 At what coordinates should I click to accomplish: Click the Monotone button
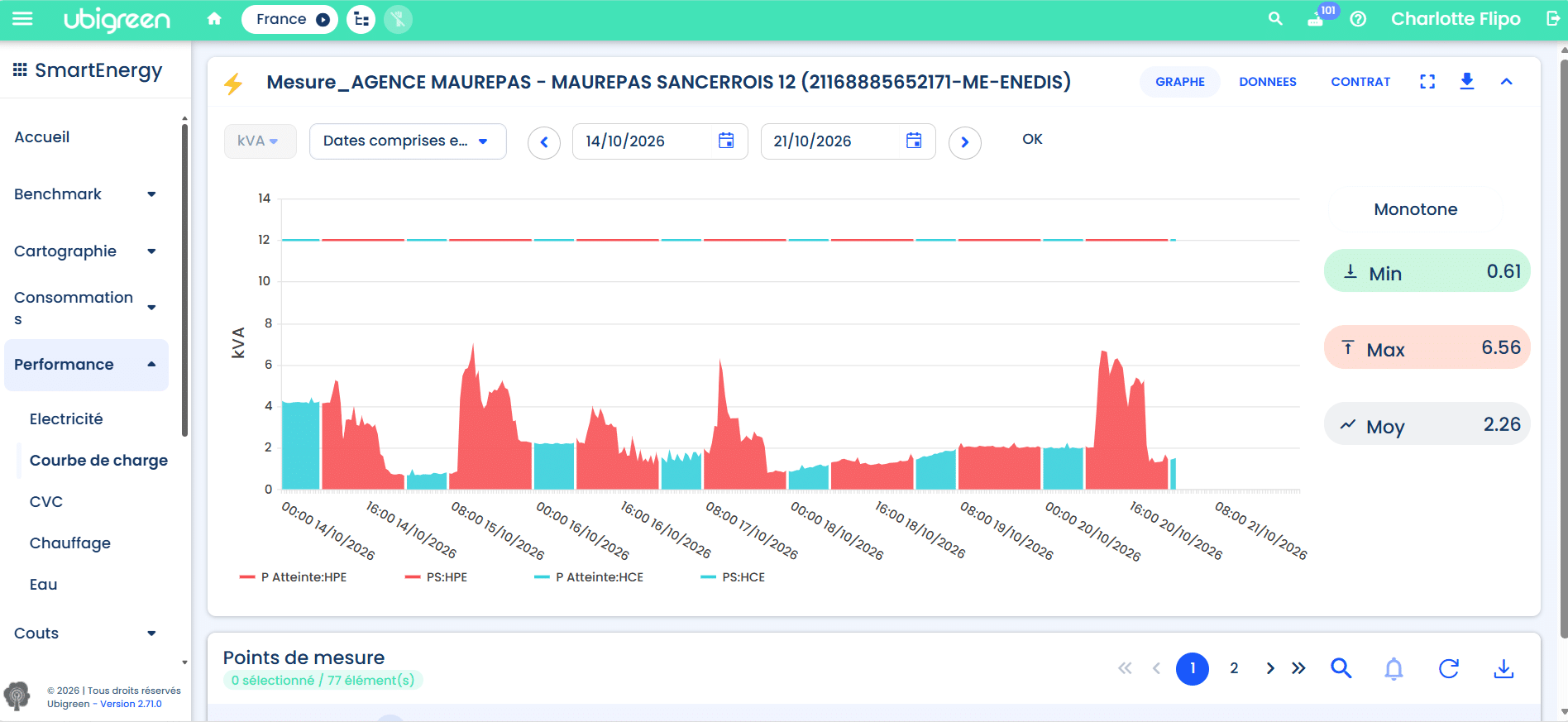click(x=1415, y=209)
